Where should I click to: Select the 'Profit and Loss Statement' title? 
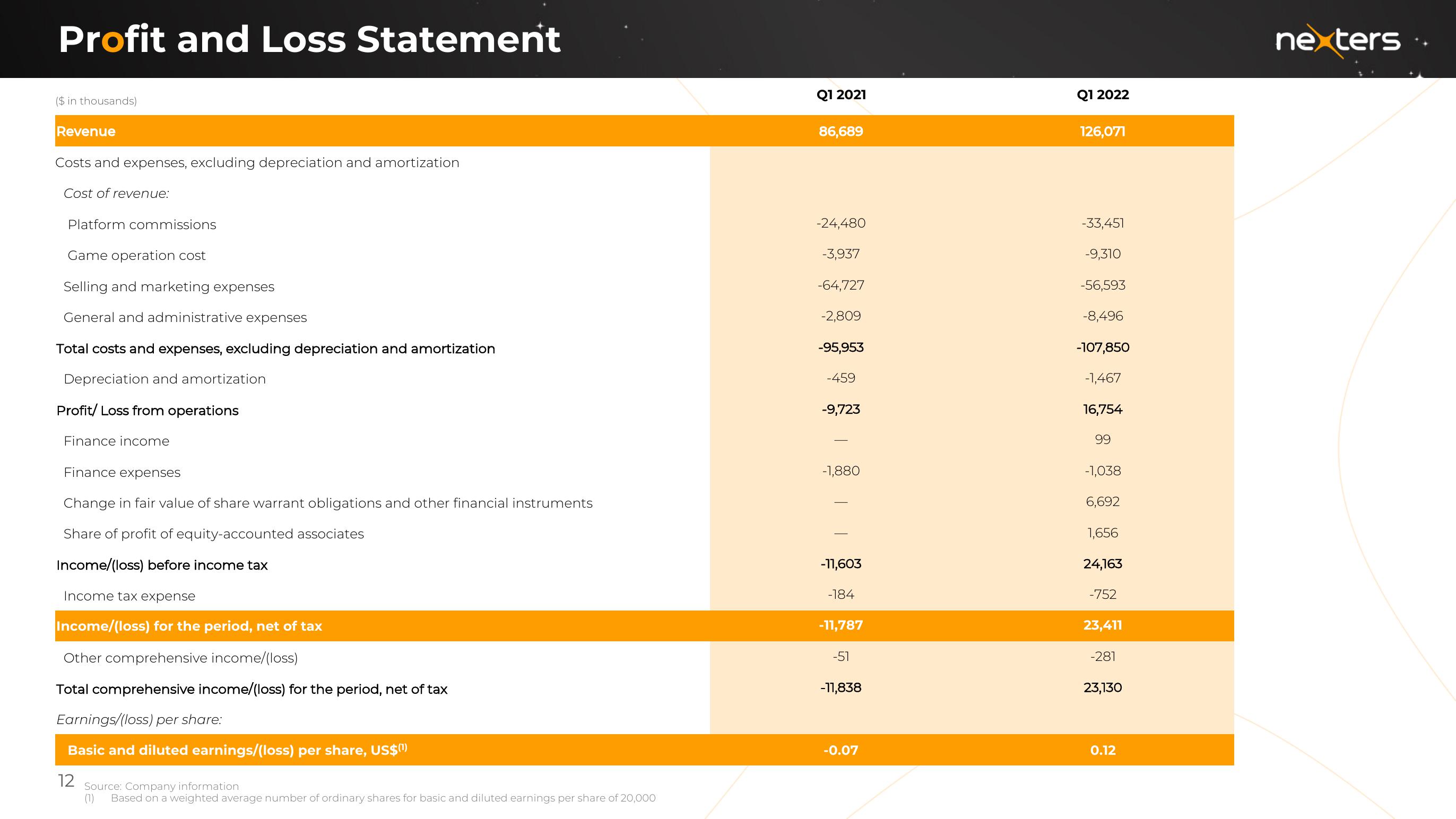tap(309, 40)
